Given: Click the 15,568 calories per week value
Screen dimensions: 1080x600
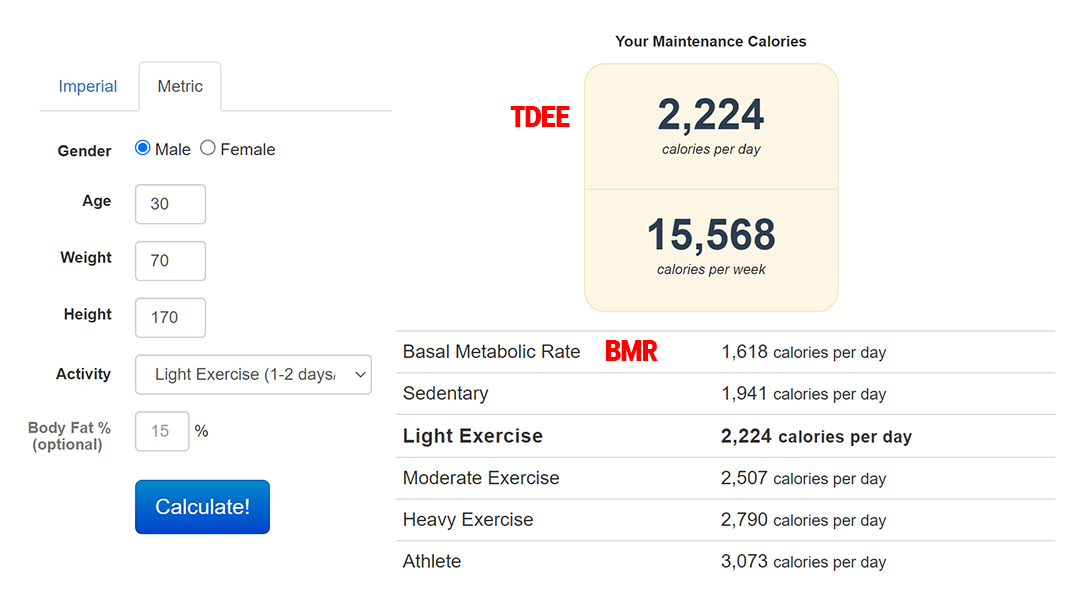Looking at the screenshot, I should pos(711,235).
